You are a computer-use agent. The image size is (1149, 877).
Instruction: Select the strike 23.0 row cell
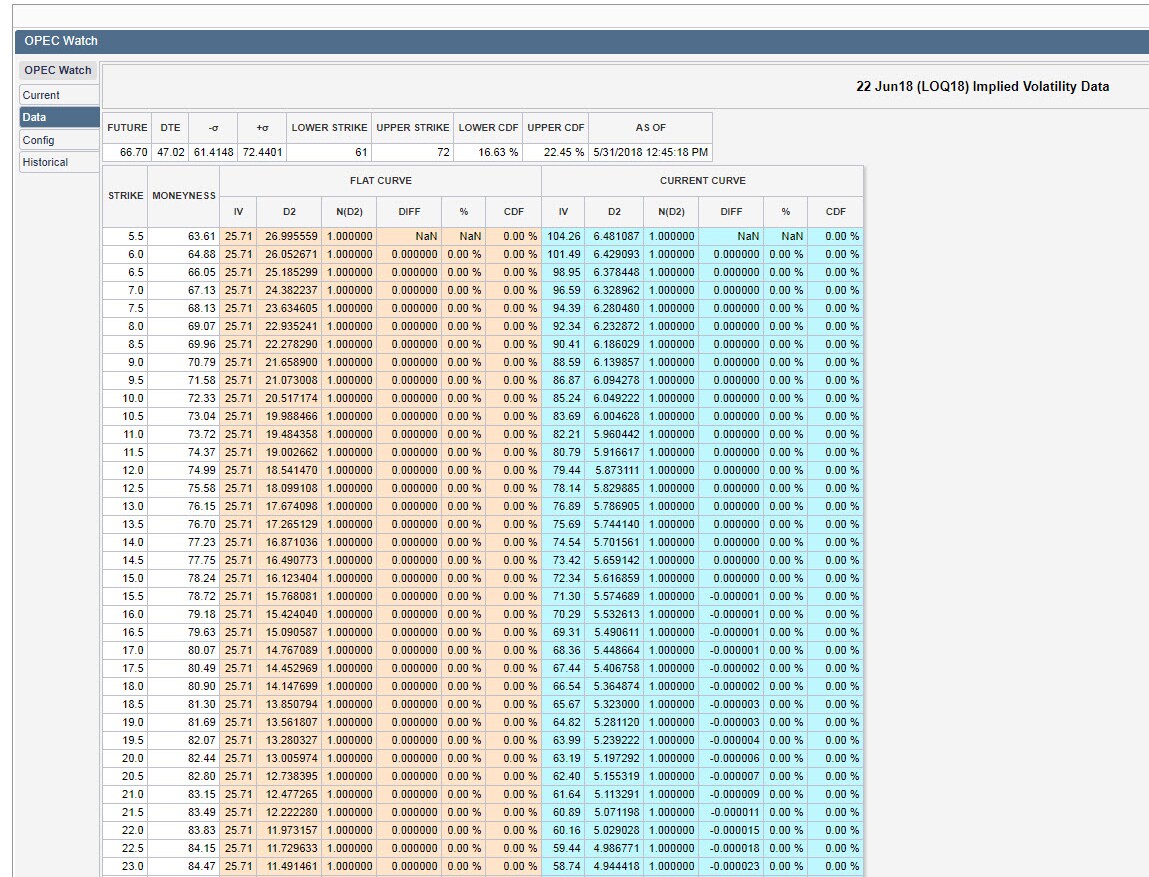pos(125,866)
